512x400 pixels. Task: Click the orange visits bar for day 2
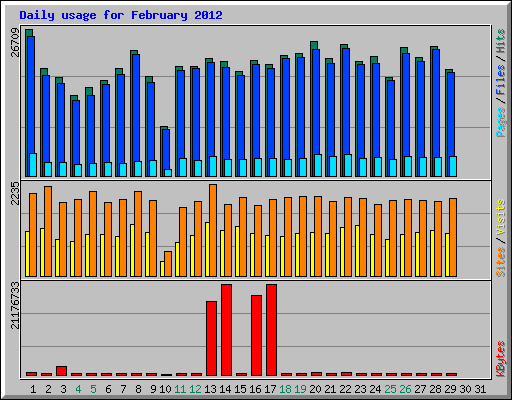pyautogui.click(x=48, y=231)
